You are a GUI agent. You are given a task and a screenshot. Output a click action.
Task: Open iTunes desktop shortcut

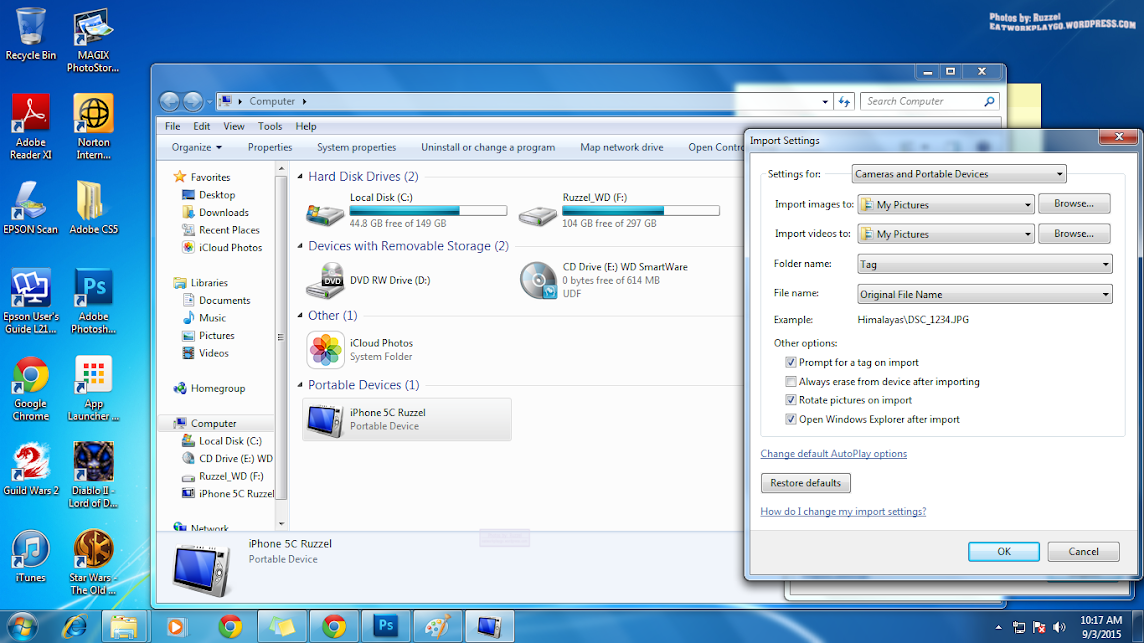pyautogui.click(x=31, y=556)
